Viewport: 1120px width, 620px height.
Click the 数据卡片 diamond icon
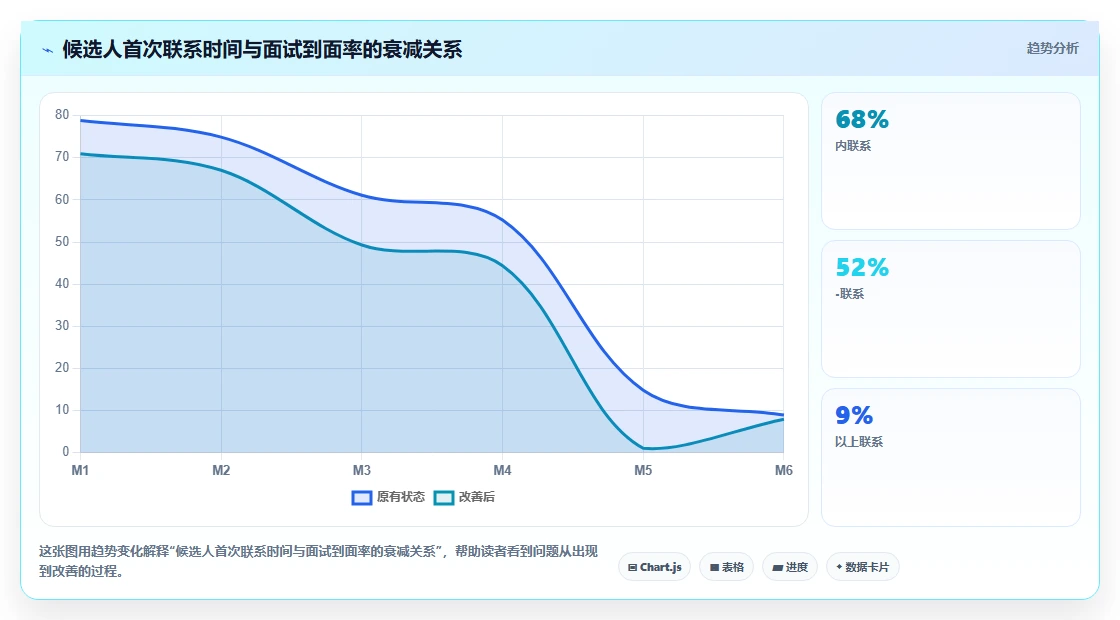pos(839,567)
